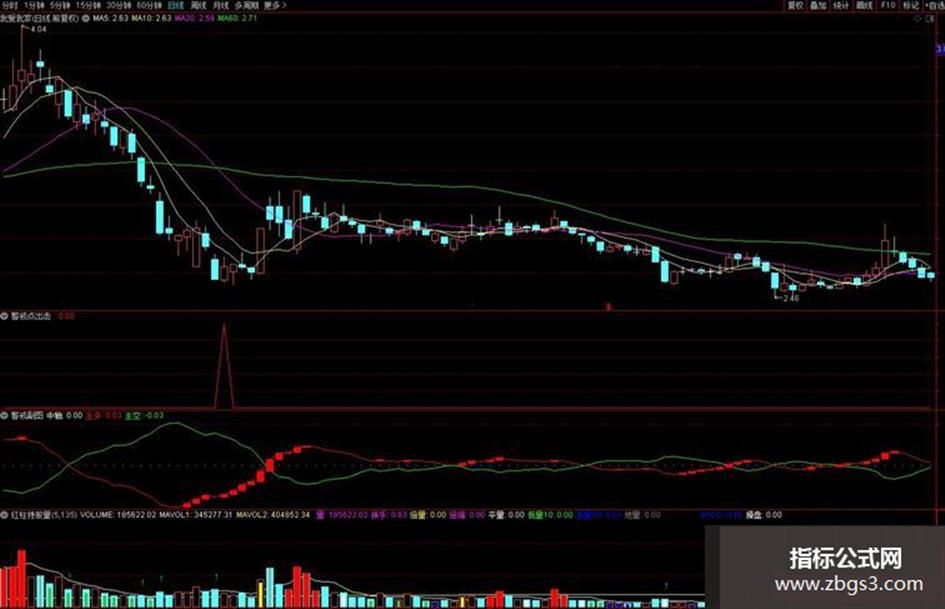Click the MAVOL1: 345277.31 value
945x609 pixels.
tap(196, 515)
